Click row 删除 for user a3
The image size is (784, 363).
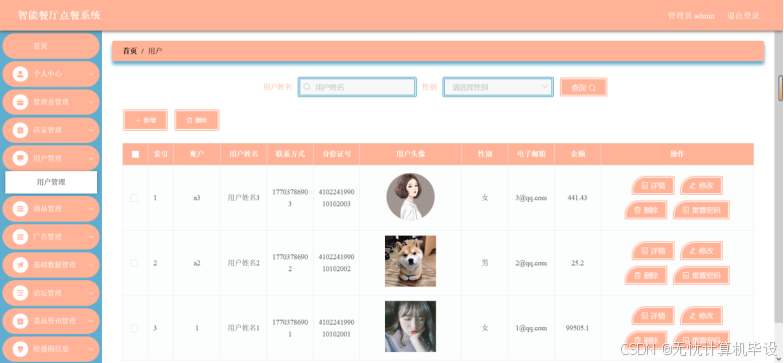tap(646, 210)
